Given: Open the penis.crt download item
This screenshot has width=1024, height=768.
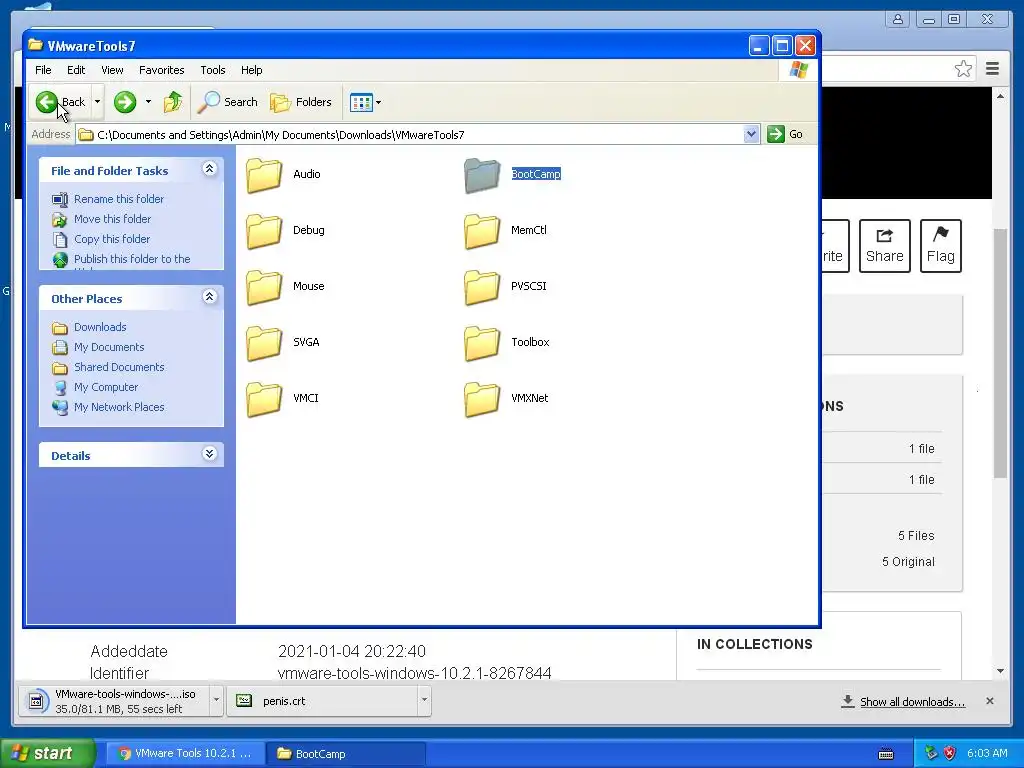Looking at the screenshot, I should point(322,701).
